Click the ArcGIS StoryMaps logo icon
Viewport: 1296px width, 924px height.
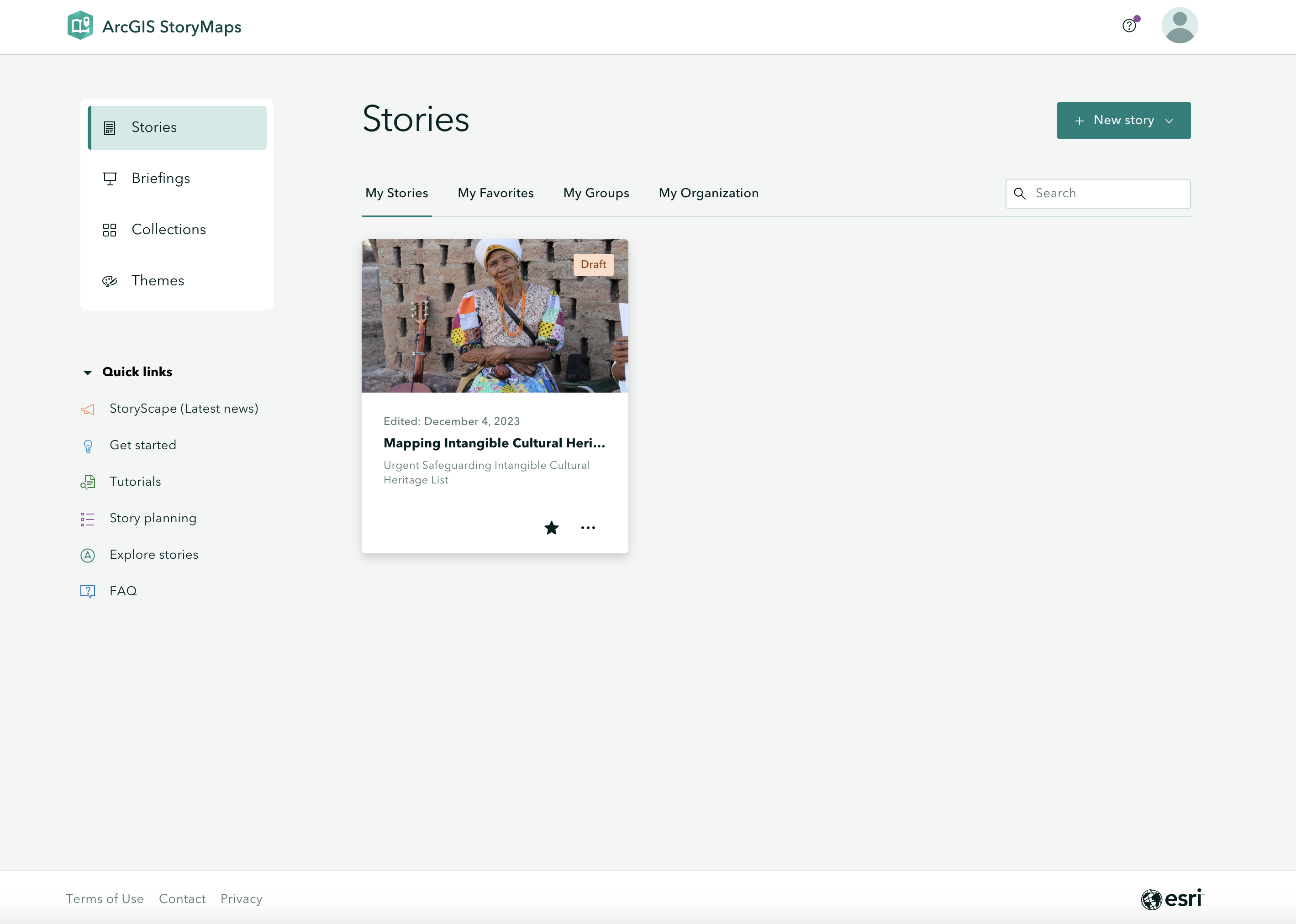(80, 26)
